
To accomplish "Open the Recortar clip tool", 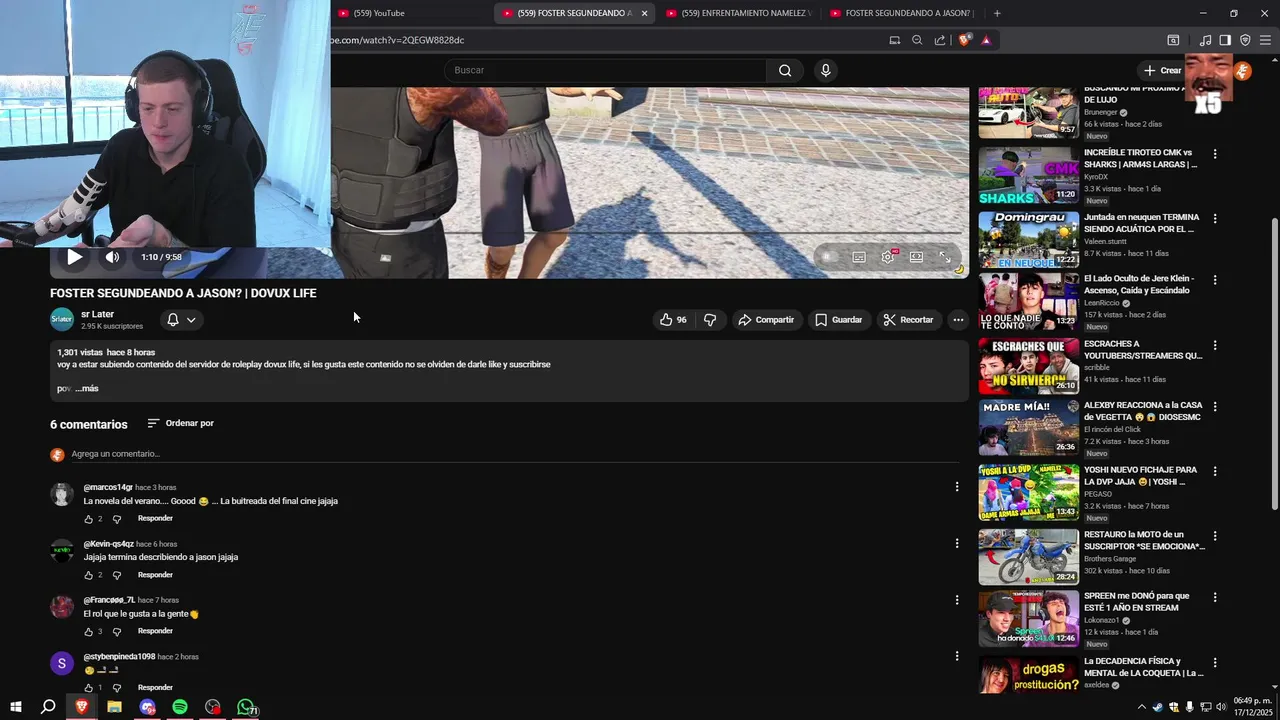I will coord(908,320).
